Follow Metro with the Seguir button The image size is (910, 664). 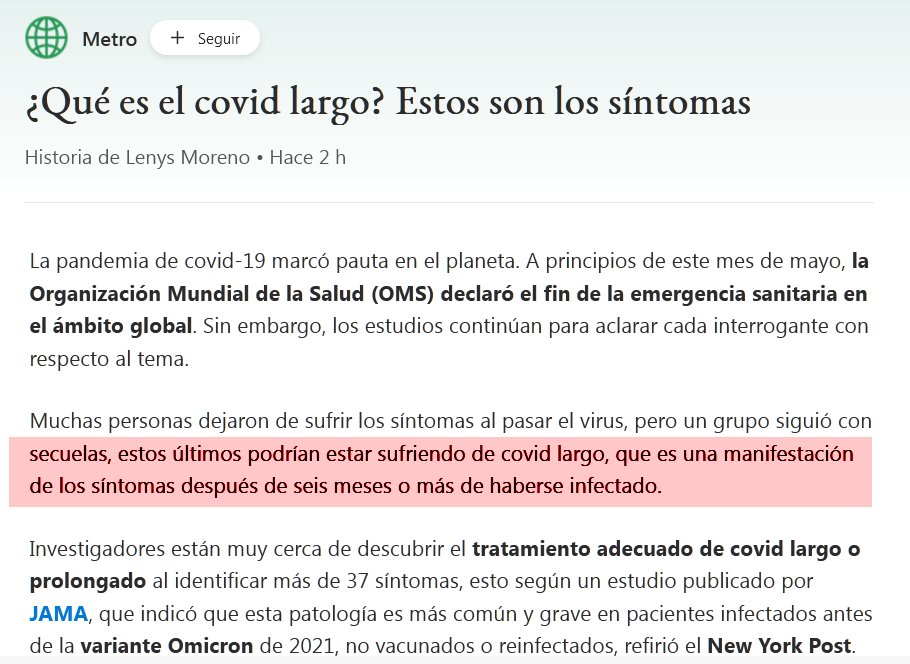coord(205,38)
